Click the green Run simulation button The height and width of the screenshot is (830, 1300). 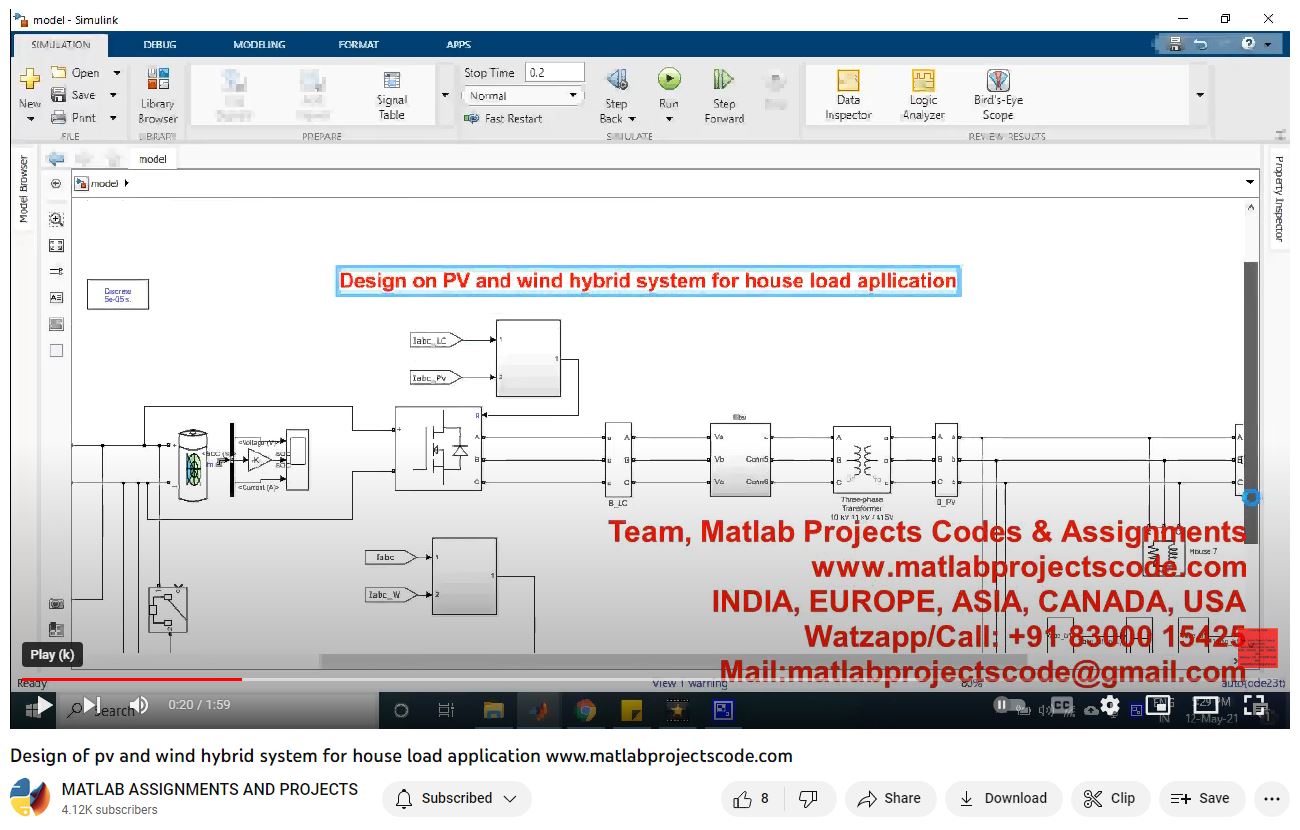click(669, 80)
